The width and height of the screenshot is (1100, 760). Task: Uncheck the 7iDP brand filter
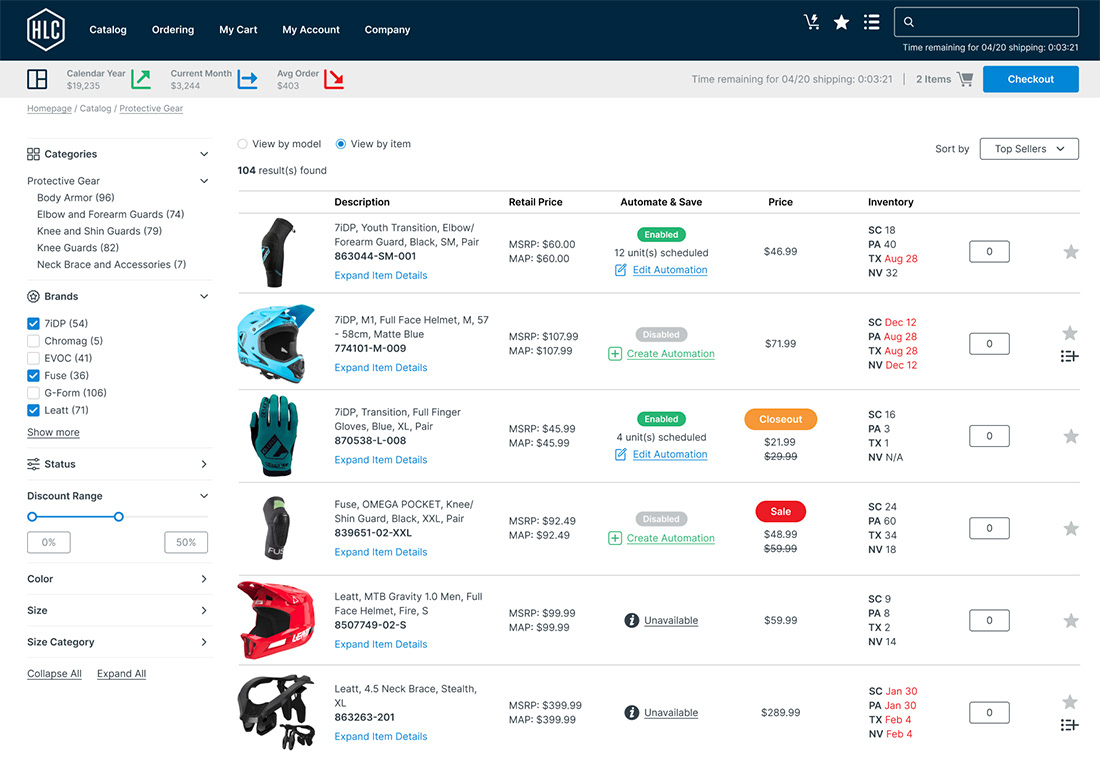click(33, 324)
